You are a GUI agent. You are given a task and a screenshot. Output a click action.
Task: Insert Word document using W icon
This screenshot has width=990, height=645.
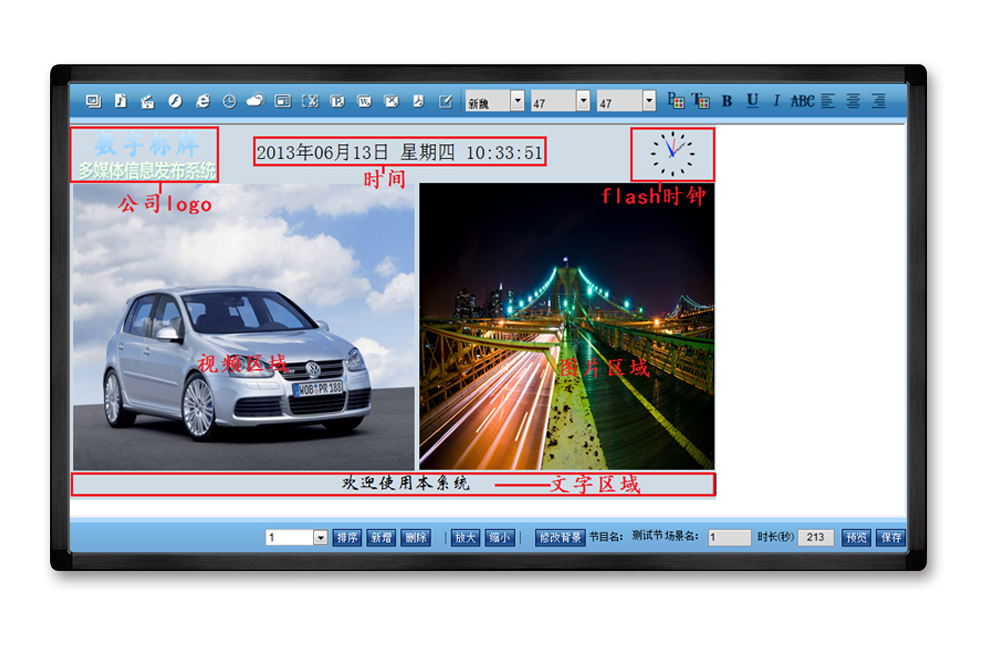(x=364, y=101)
